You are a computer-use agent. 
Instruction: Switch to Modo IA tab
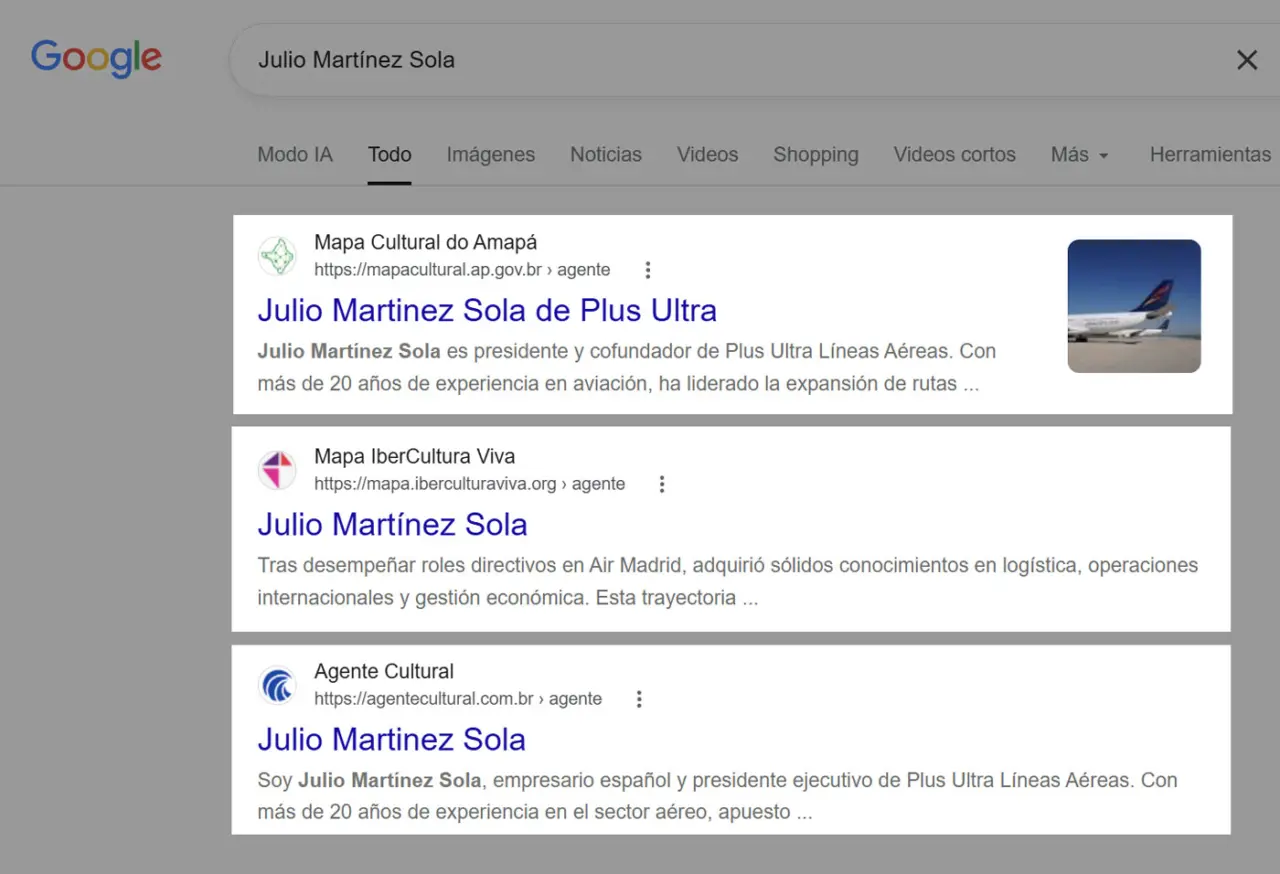[x=295, y=154]
